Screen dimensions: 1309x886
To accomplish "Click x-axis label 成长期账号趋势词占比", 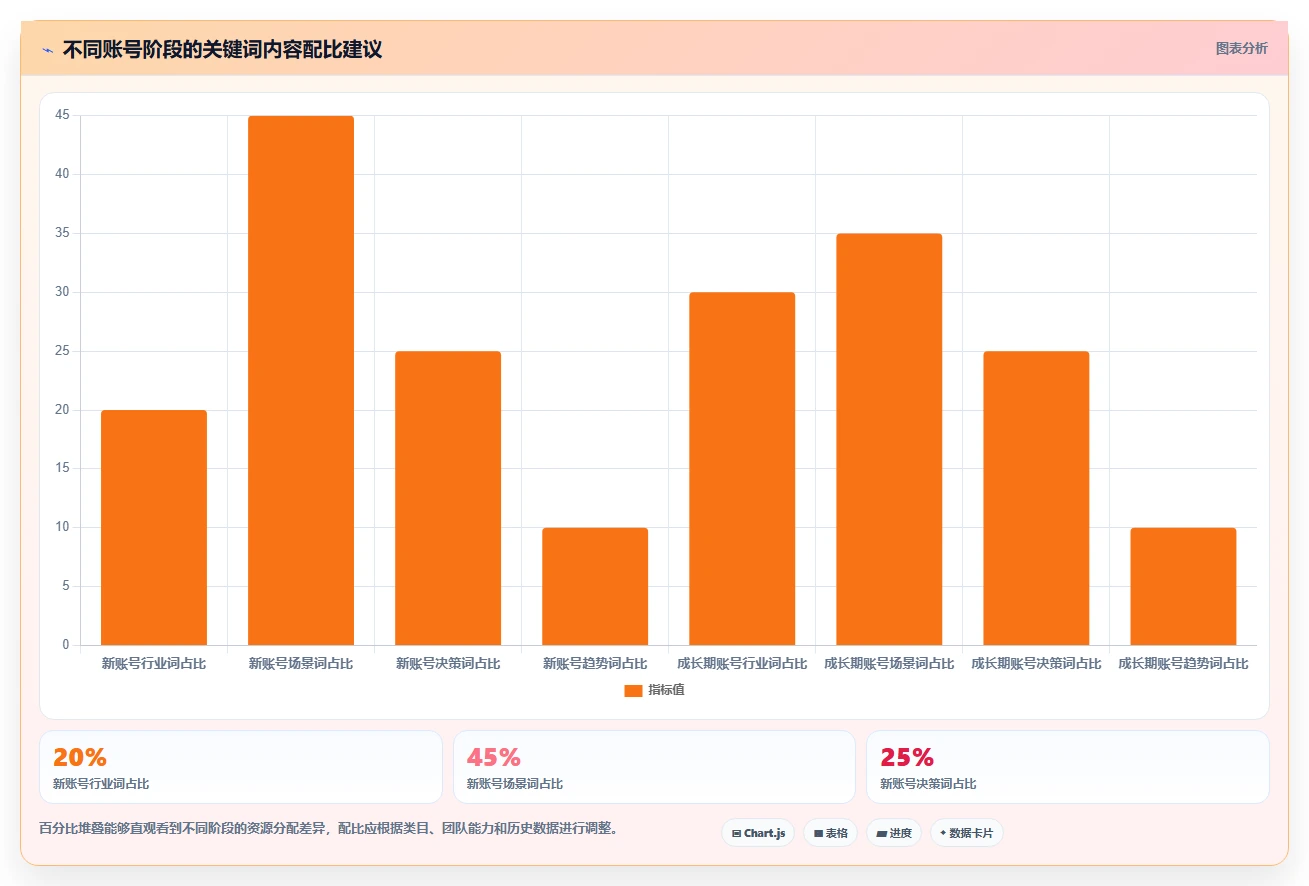I will [x=1183, y=663].
